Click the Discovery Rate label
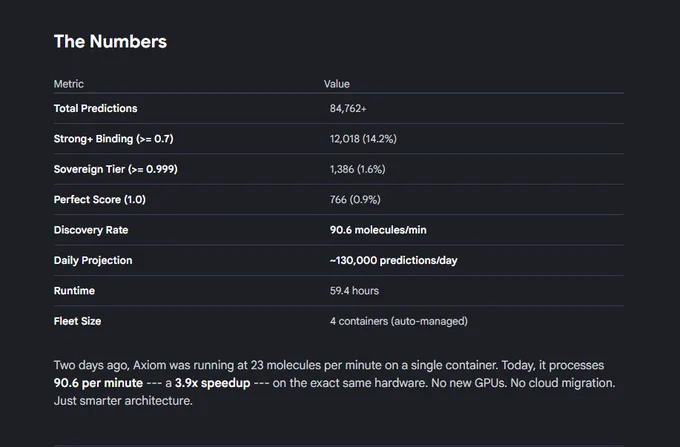Screen dimensions: 680x447 [x=91, y=230]
